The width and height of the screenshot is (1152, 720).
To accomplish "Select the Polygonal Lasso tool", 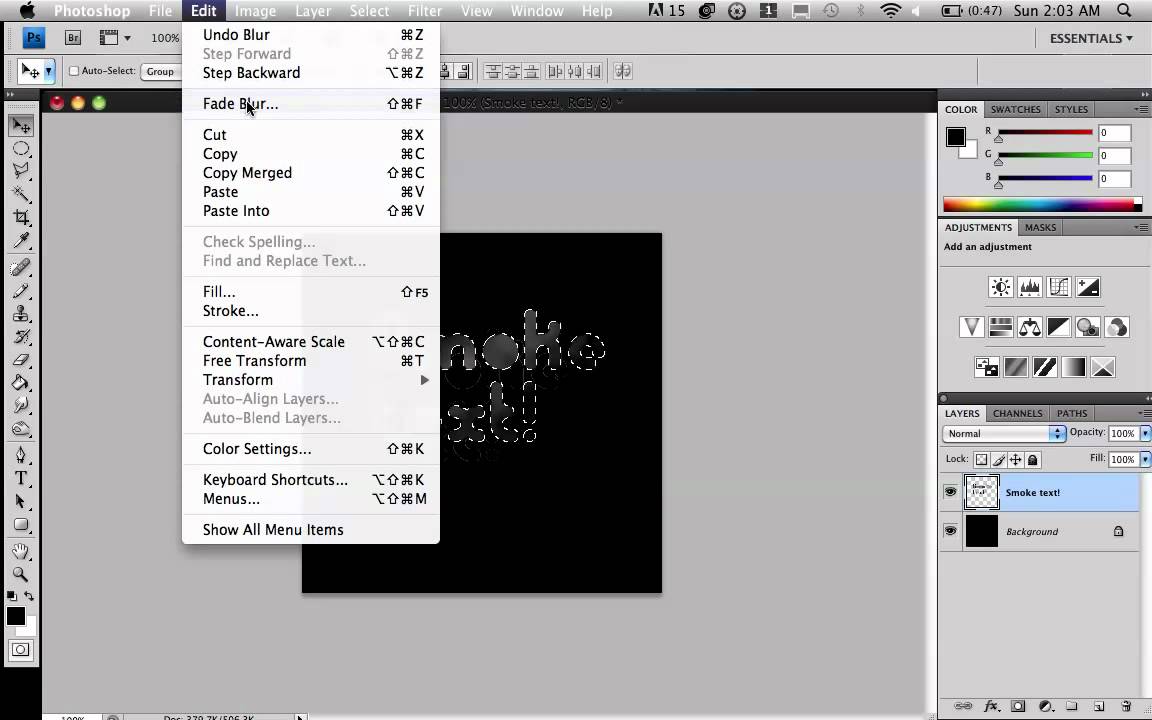I will coord(21,170).
